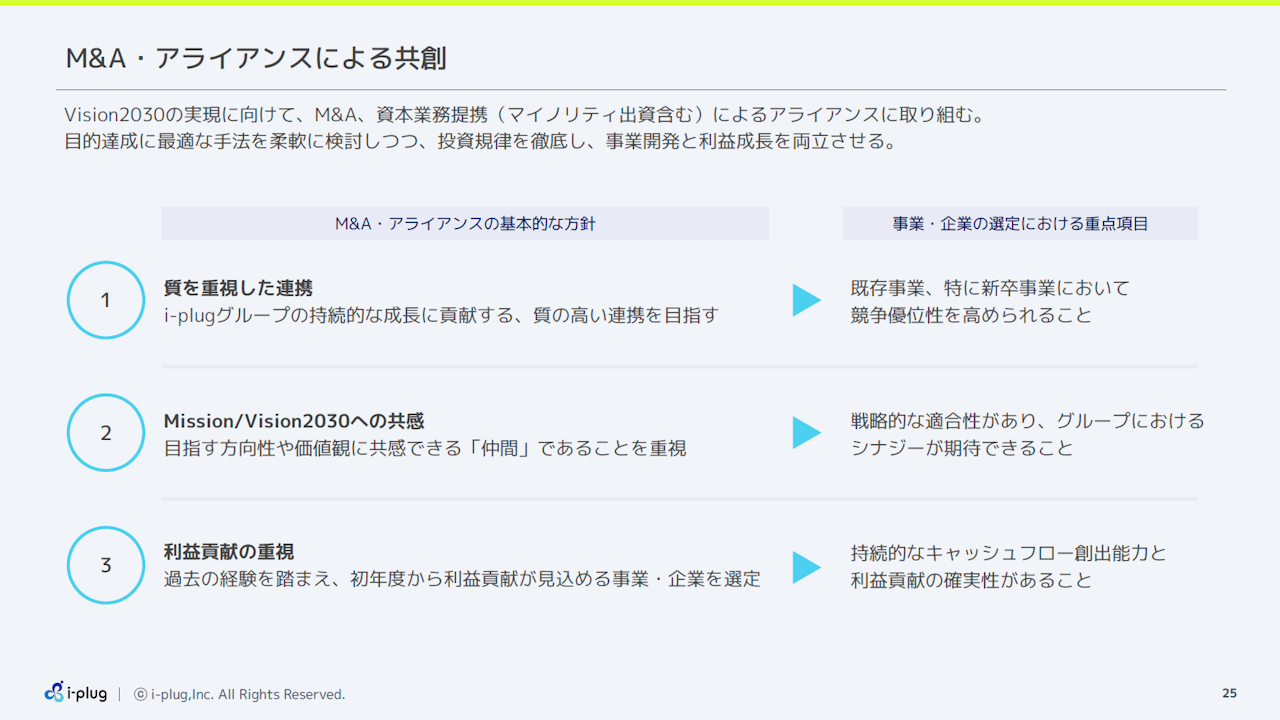The height and width of the screenshot is (720, 1280).
Task: Click the page number 25
Action: pyautogui.click(x=1229, y=693)
